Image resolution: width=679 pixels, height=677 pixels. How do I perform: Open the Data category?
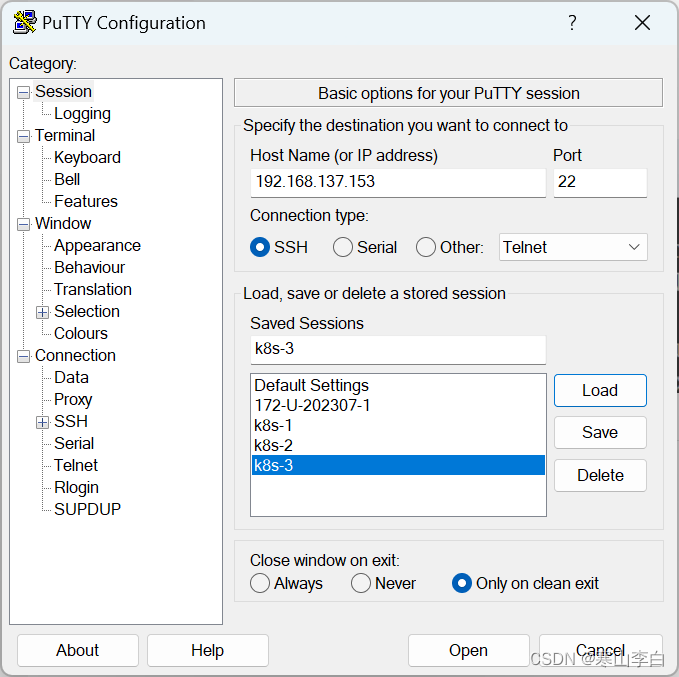coord(71,378)
